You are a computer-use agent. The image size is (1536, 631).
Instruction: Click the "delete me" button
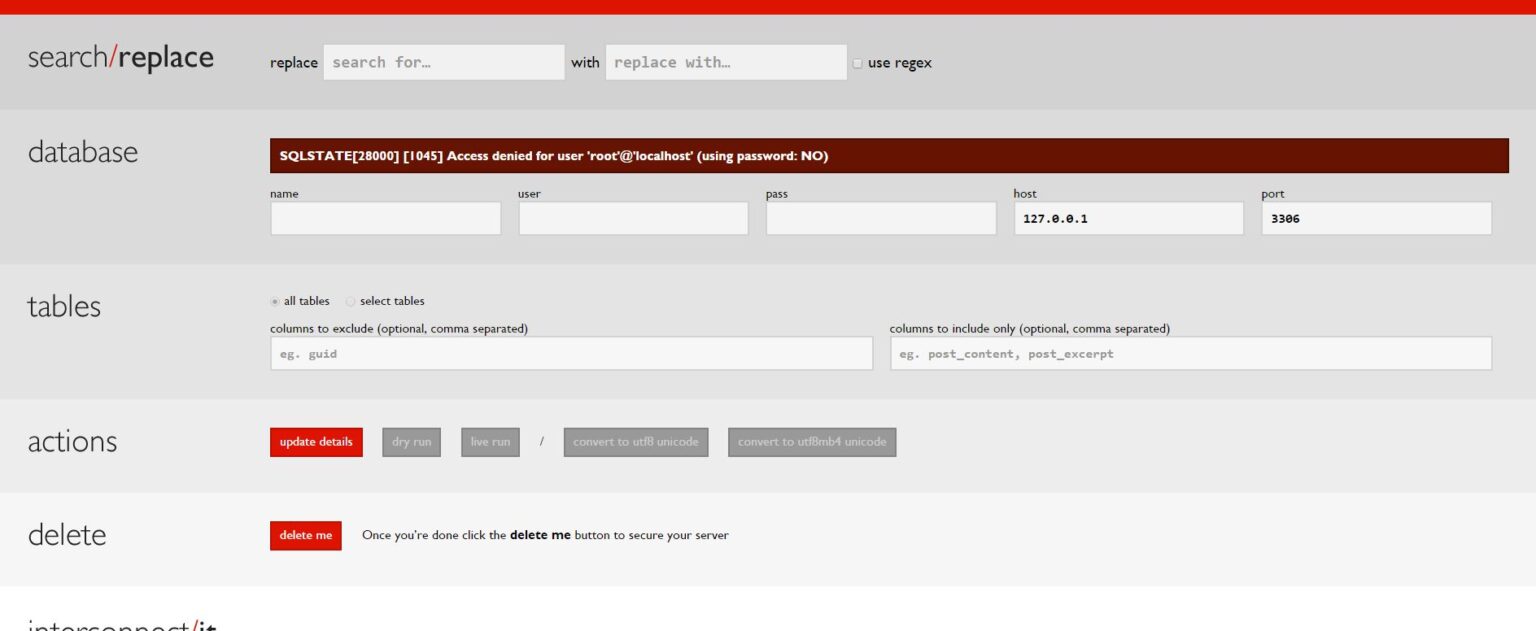(305, 535)
